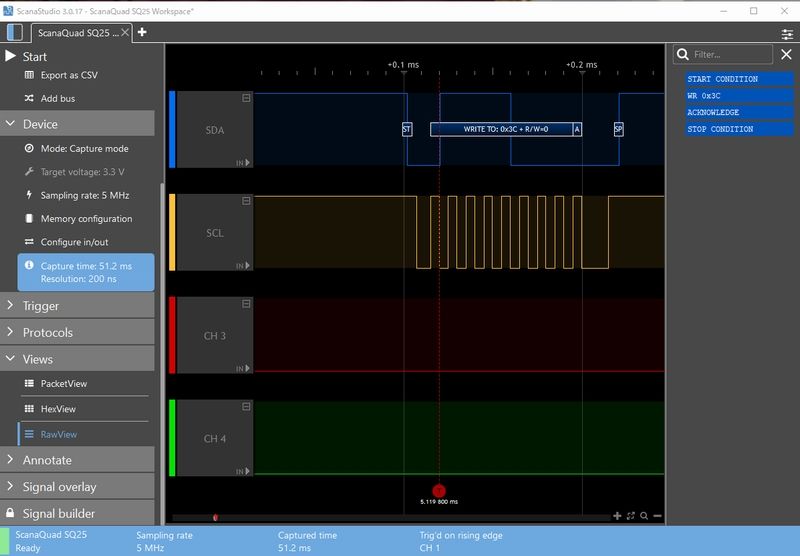
Task: Click the Memory configuration icon
Action: click(29, 218)
